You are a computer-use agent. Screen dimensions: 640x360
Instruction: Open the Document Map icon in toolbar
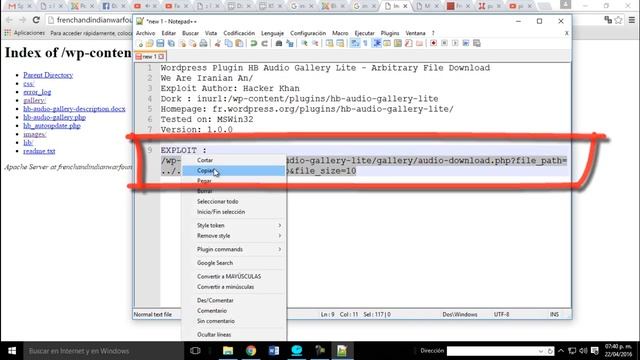pyautogui.click(x=398, y=43)
